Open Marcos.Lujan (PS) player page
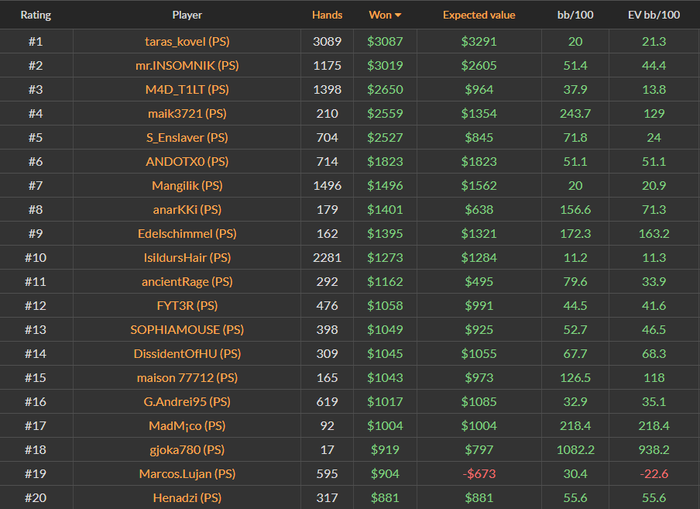 click(186, 473)
